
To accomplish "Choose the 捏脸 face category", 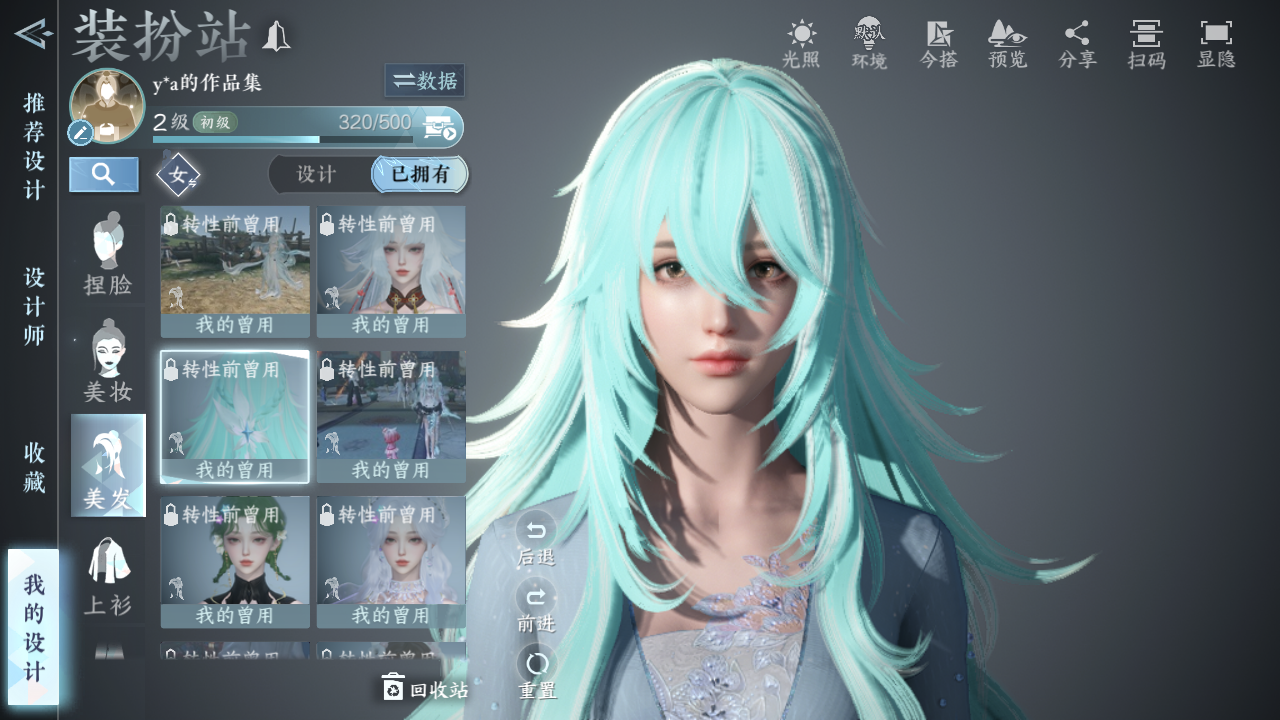I will 108,254.
